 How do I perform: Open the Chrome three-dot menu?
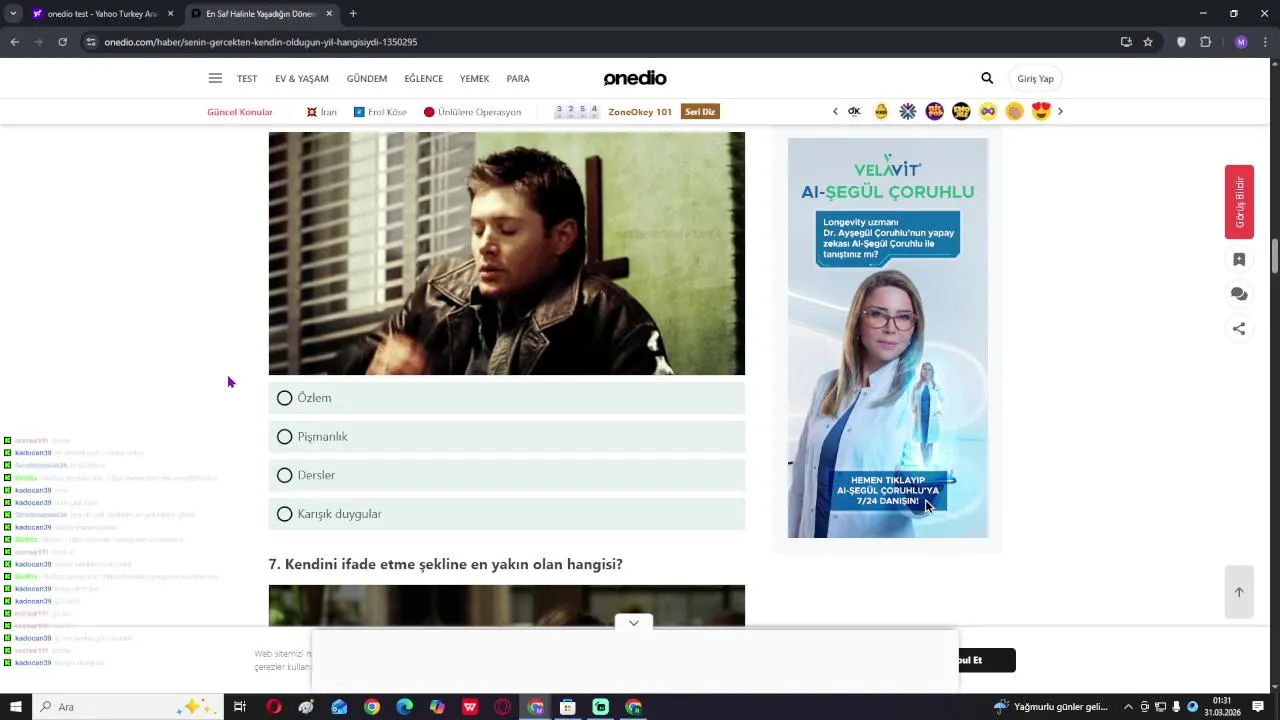[1266, 42]
